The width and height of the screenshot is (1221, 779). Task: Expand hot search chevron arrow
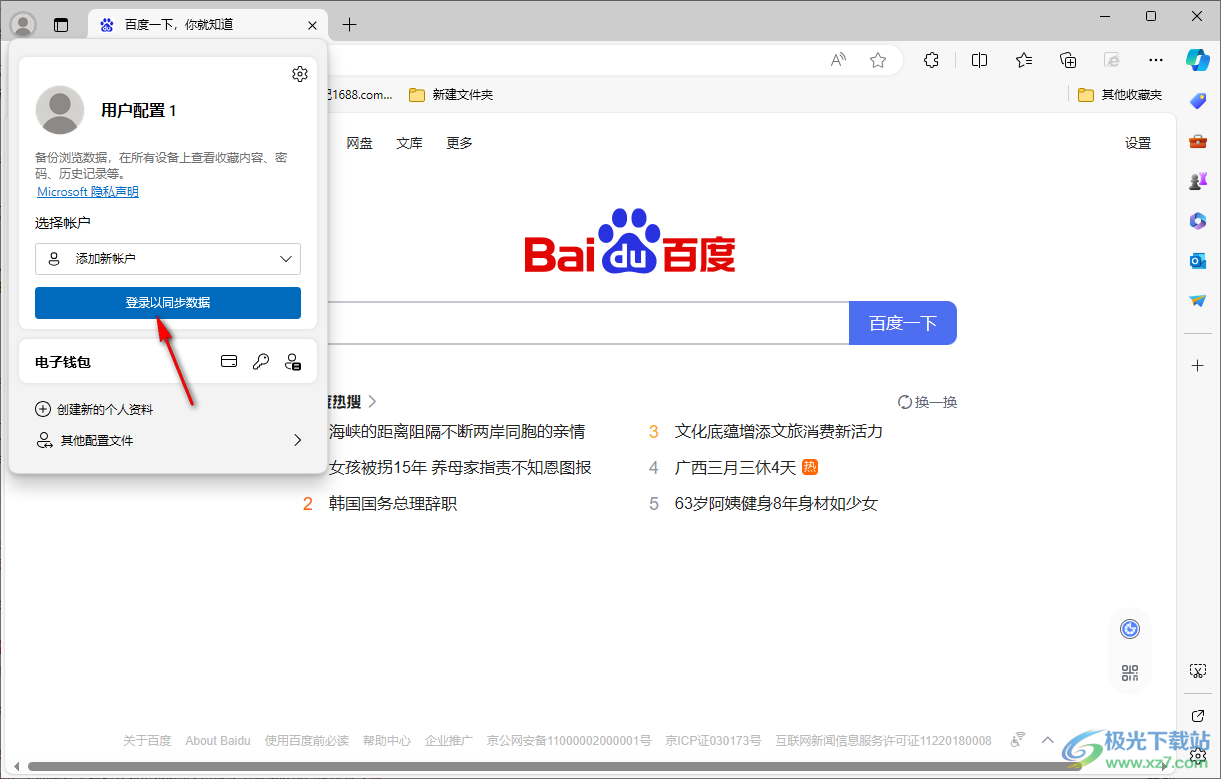[372, 401]
